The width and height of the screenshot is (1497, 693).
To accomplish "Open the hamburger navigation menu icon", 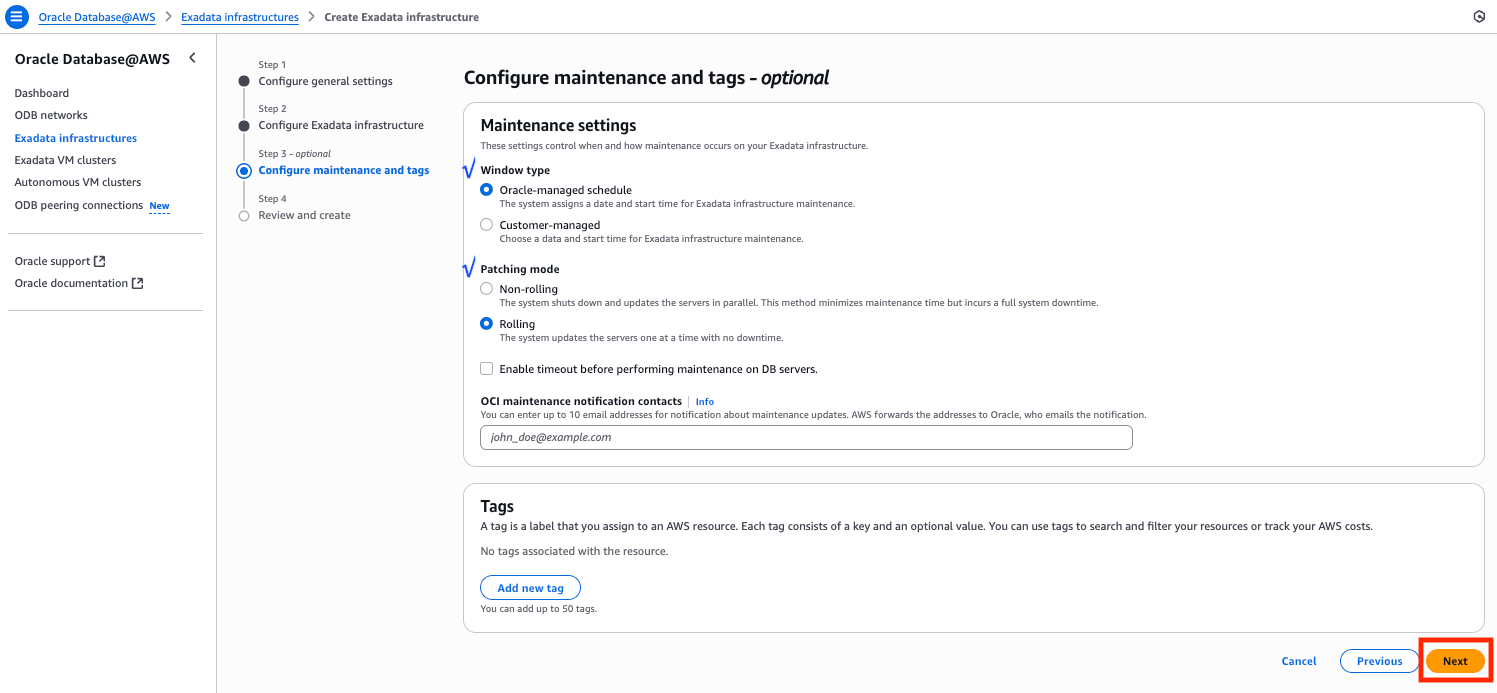I will click(x=17, y=17).
